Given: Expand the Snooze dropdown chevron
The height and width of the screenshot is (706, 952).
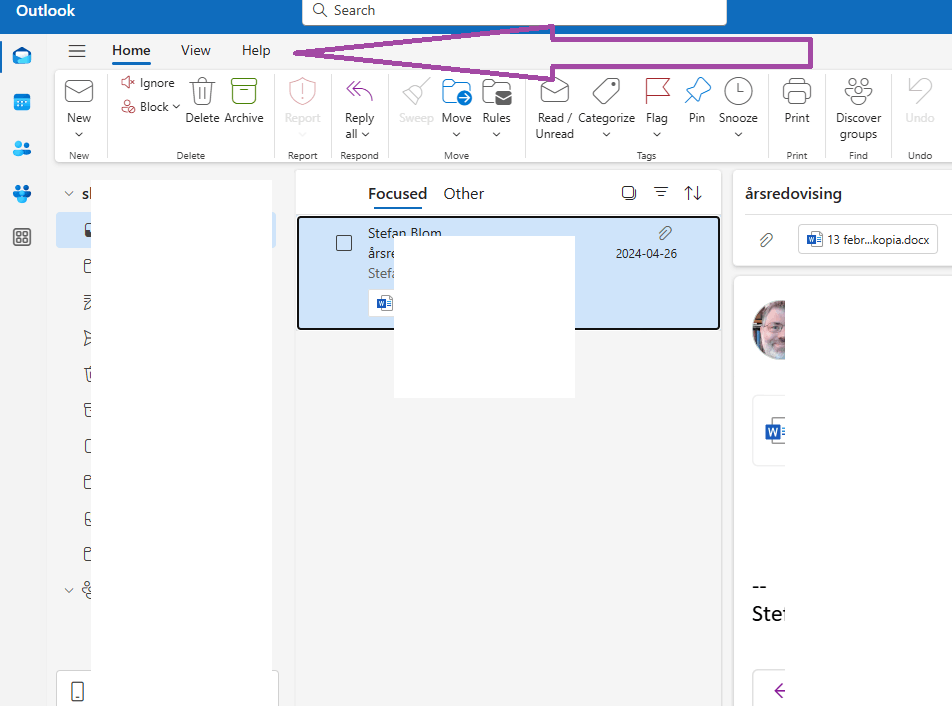Looking at the screenshot, I should pos(738,134).
